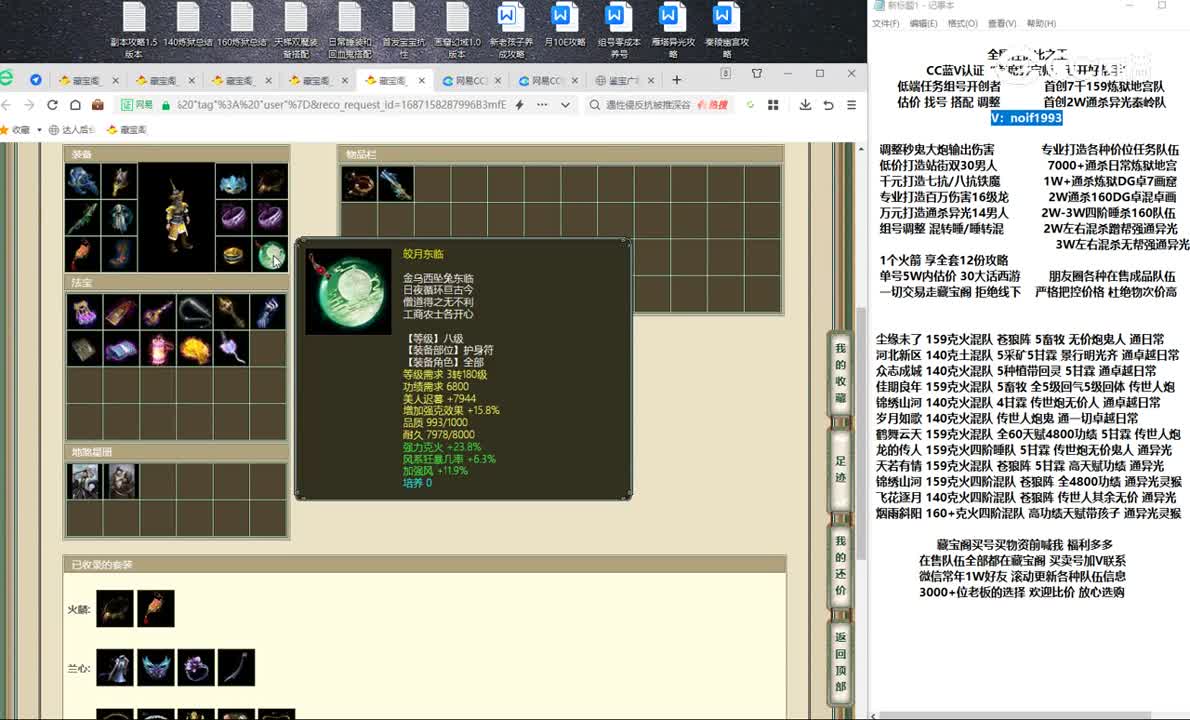Viewport: 1190px width, 720px height.
Task: Click the red-gold bracelet in 物品栏
Action: pos(360,184)
